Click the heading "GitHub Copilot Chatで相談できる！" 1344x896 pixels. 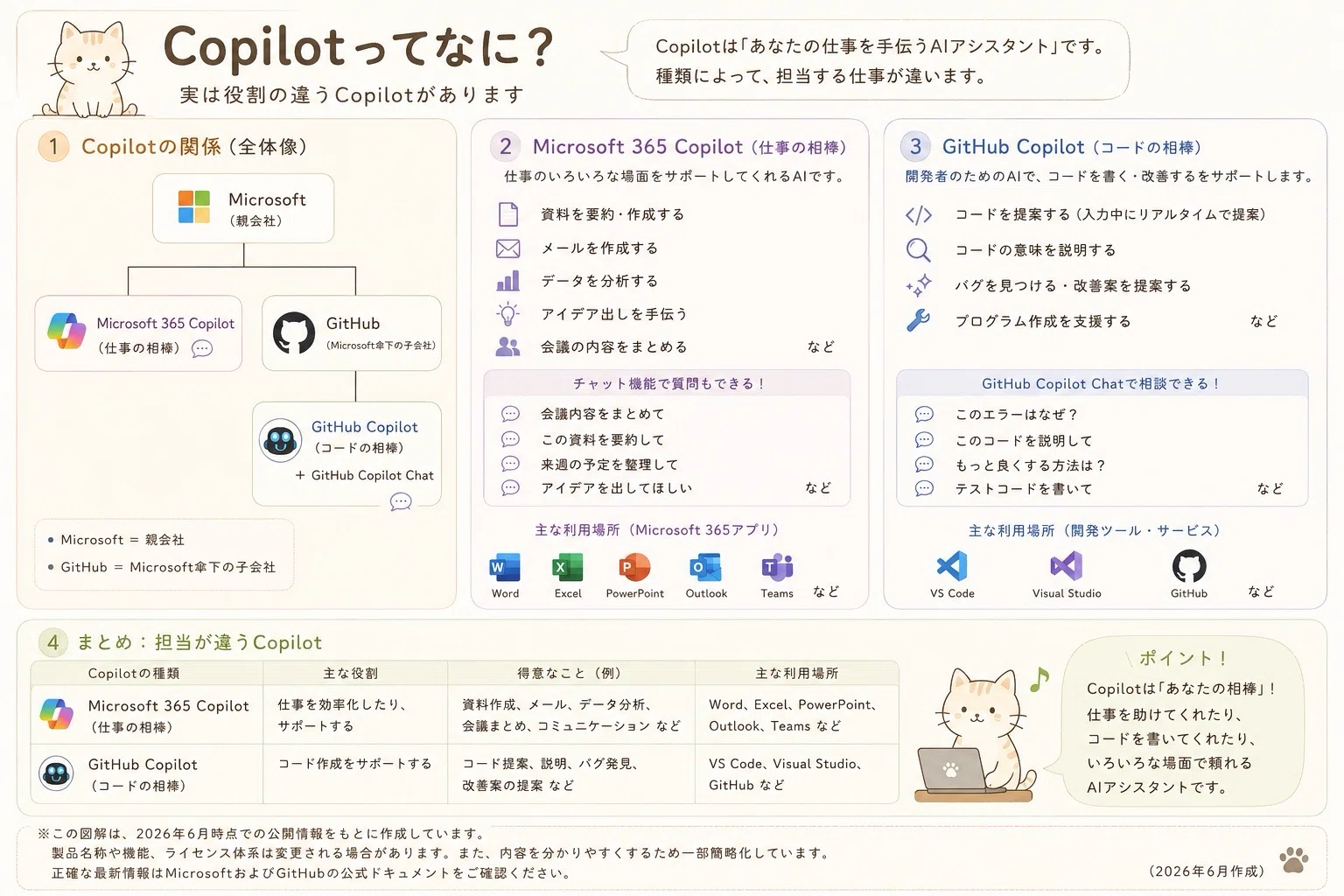pyautogui.click(x=1102, y=383)
